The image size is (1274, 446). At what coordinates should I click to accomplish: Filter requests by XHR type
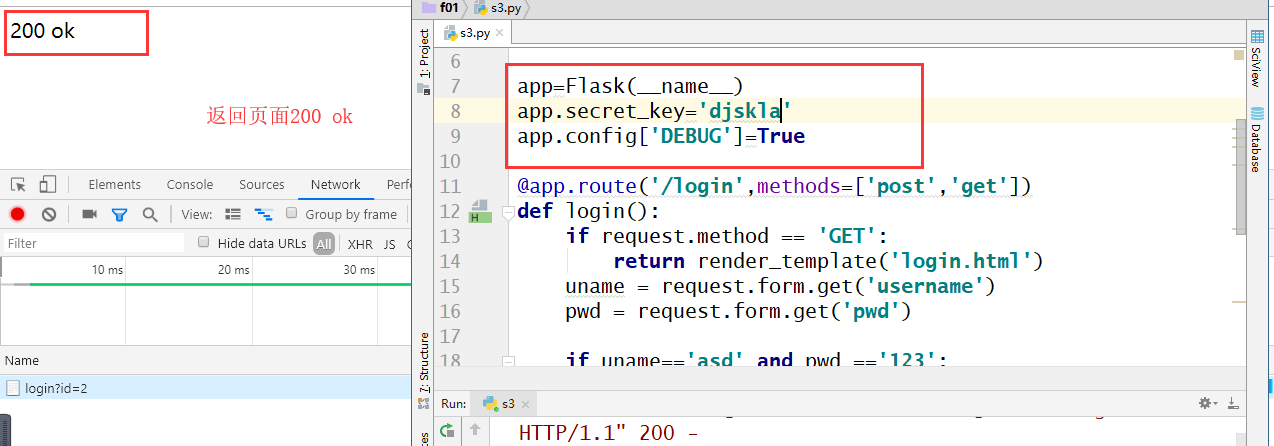[x=360, y=243]
